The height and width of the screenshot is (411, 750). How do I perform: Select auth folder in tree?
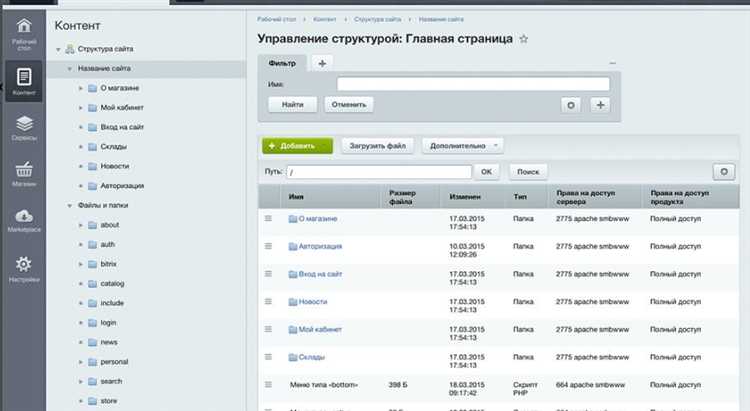coord(108,245)
